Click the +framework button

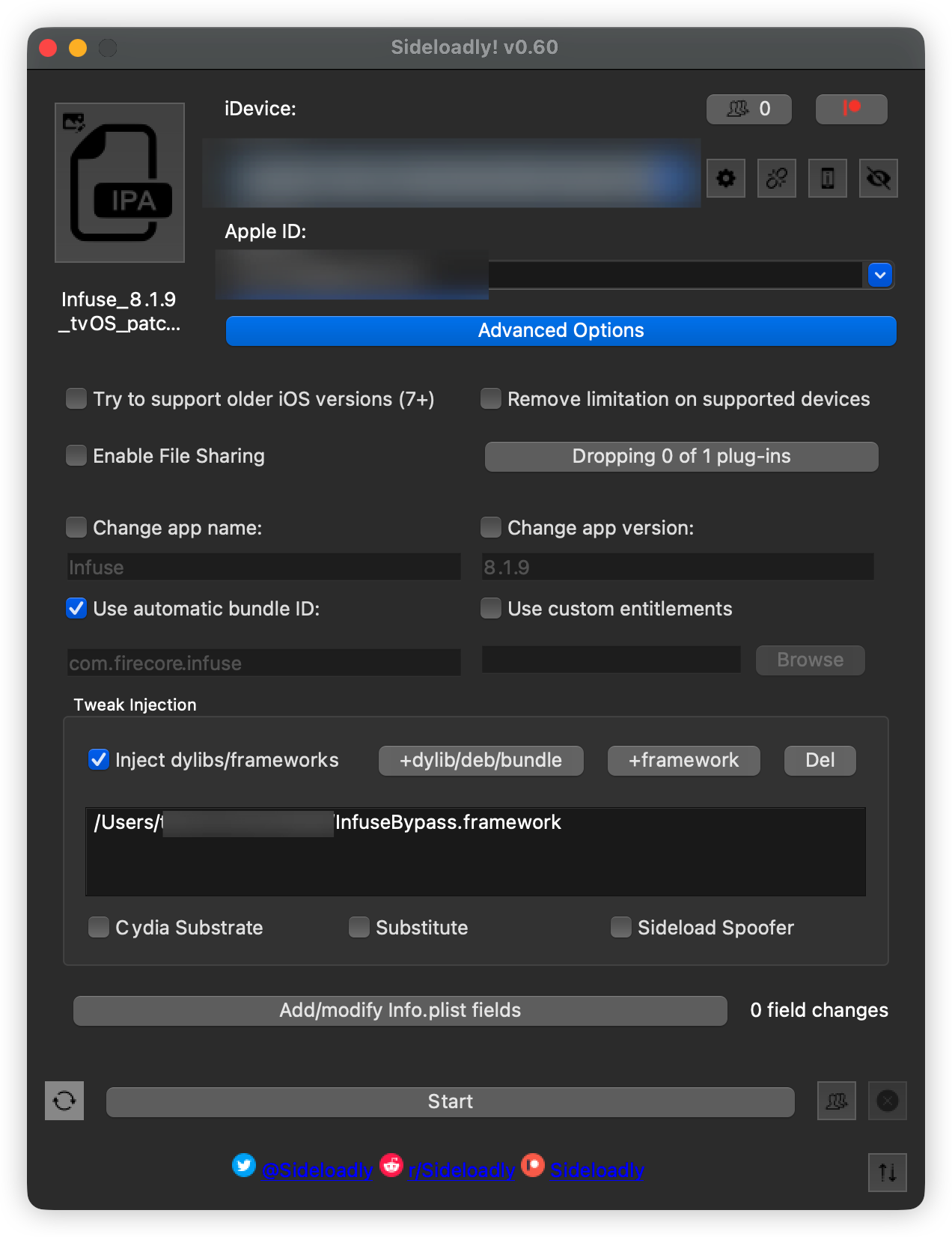coord(684,761)
